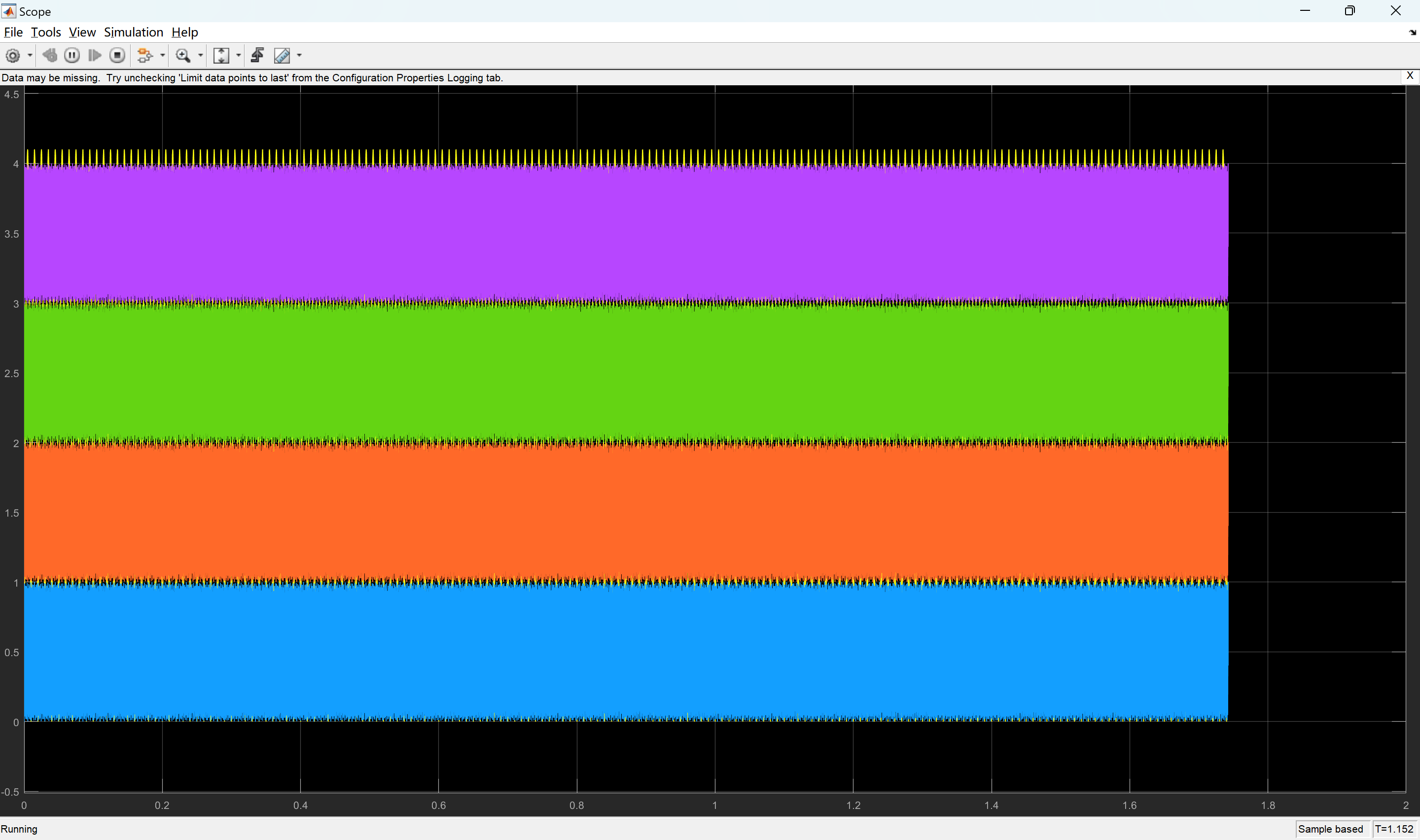Viewport: 1420px width, 840px height.
Task: Click the purple signal region in plot
Action: [623, 232]
